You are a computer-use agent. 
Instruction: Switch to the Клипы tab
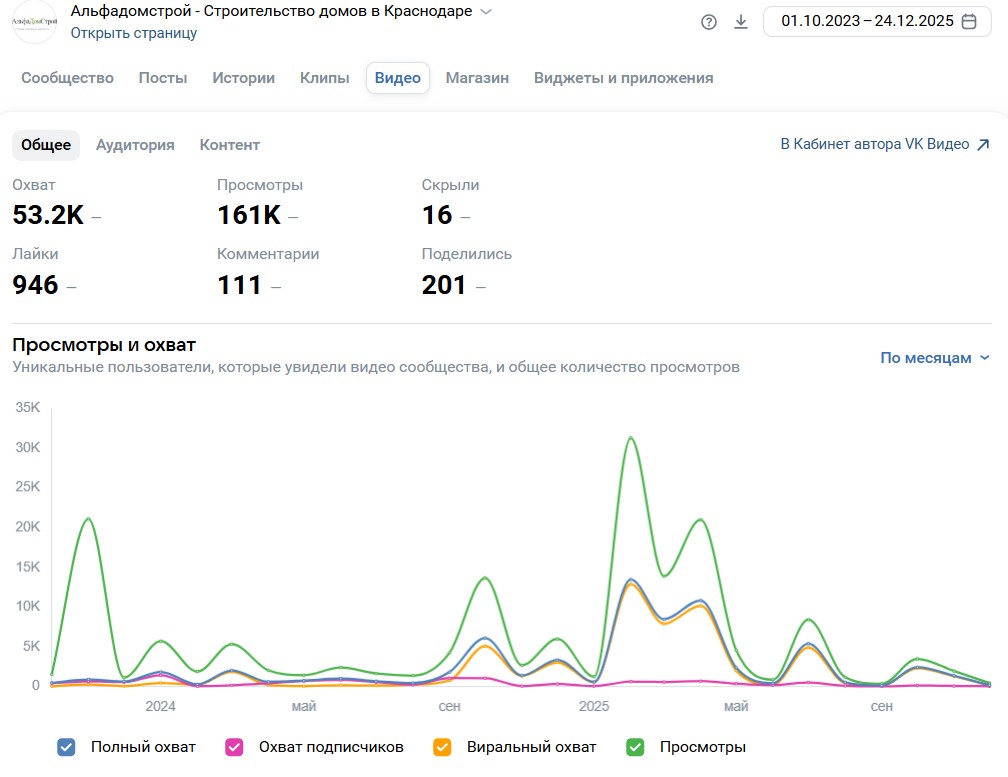click(x=324, y=78)
